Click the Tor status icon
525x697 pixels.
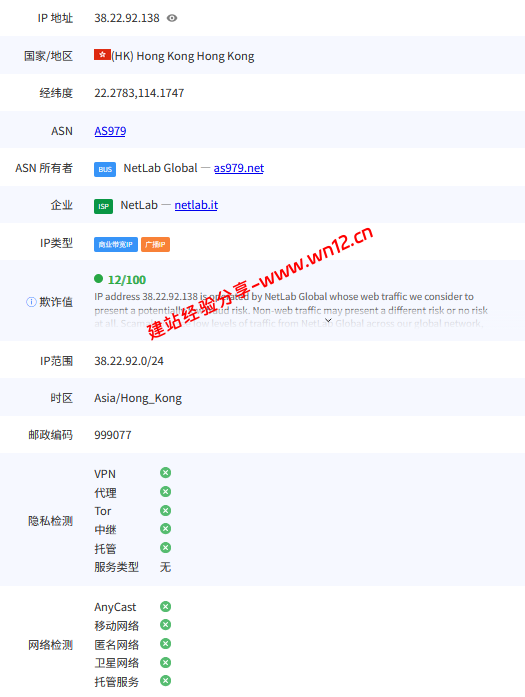165,510
